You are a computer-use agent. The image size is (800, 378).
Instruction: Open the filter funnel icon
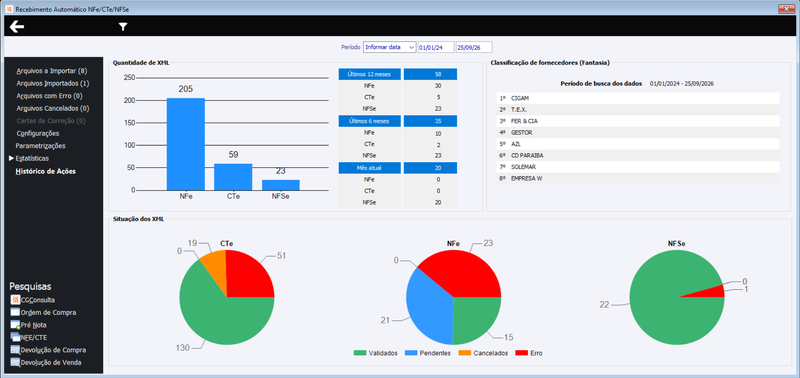tap(123, 27)
